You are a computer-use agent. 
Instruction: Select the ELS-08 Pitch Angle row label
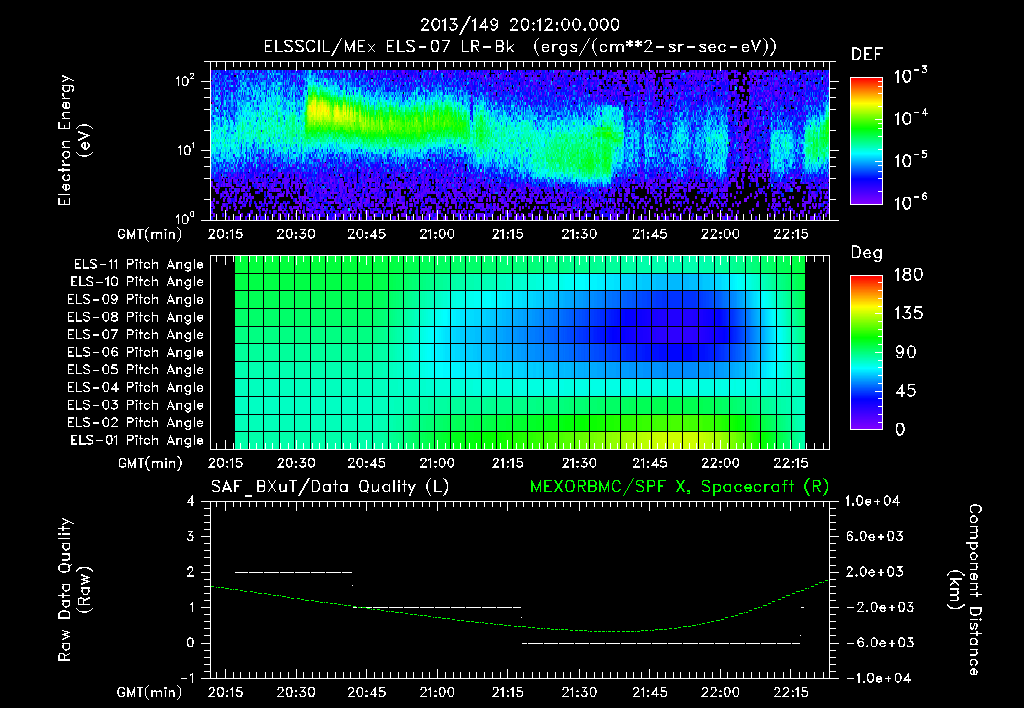click(x=136, y=317)
